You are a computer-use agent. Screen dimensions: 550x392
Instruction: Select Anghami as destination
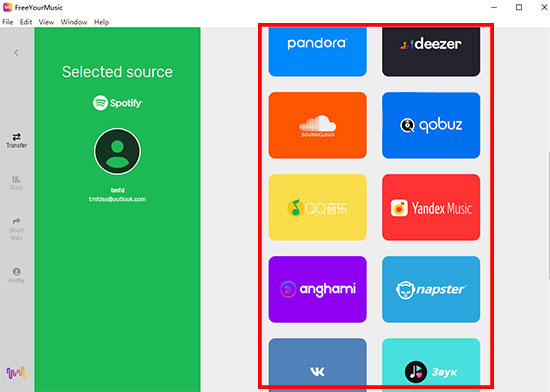317,289
